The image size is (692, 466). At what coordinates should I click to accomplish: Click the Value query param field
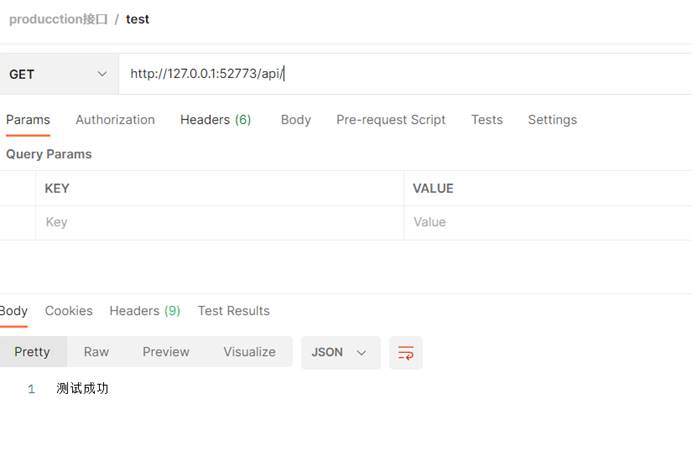(548, 222)
